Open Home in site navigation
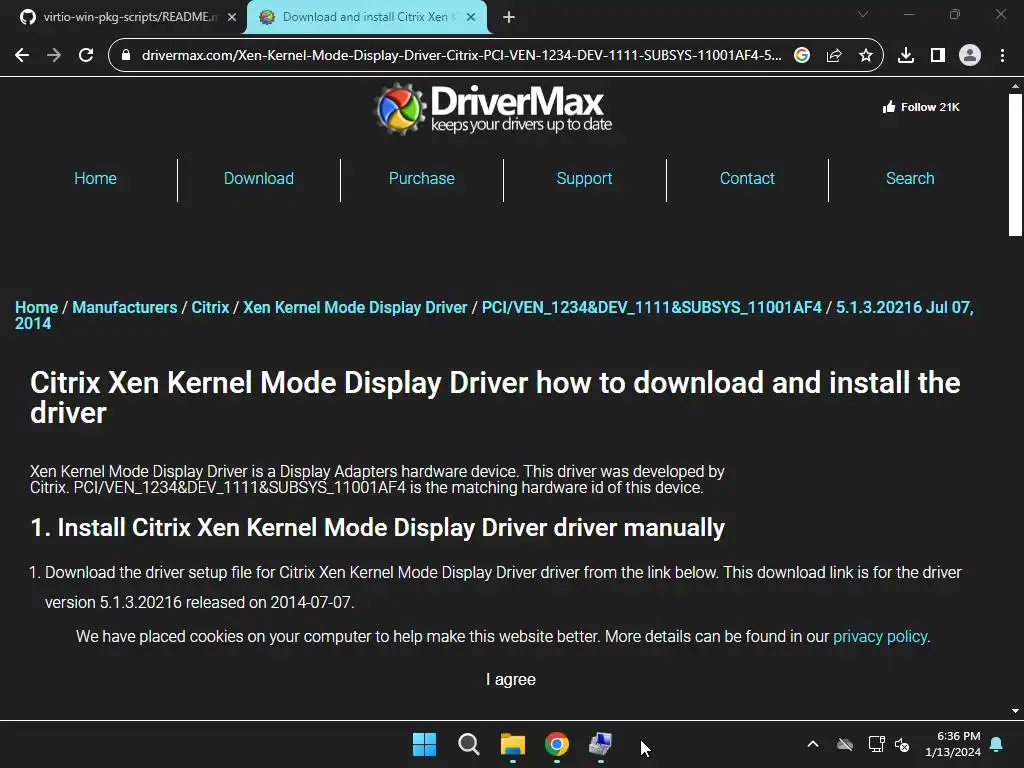Image resolution: width=1024 pixels, height=768 pixels. click(95, 178)
